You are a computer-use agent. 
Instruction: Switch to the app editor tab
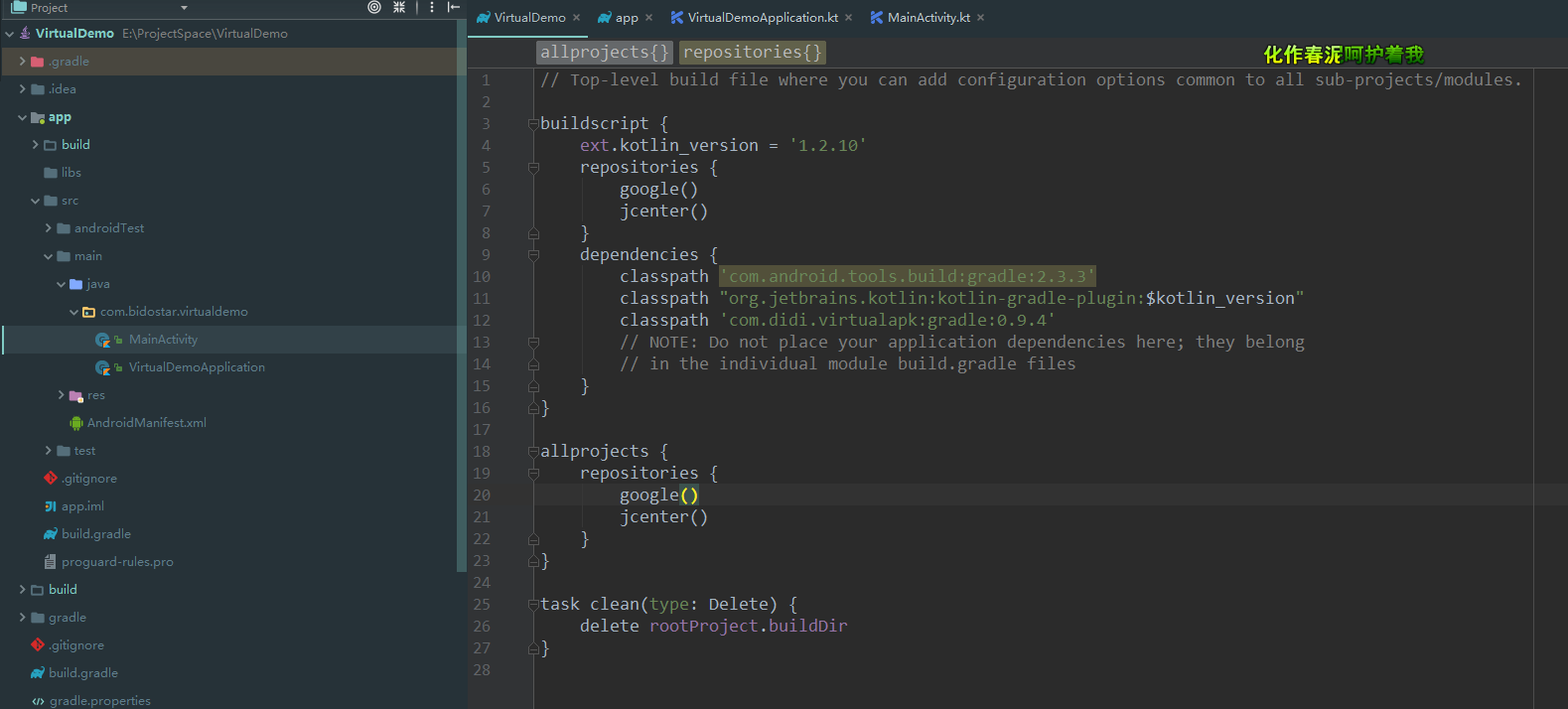pyautogui.click(x=627, y=18)
